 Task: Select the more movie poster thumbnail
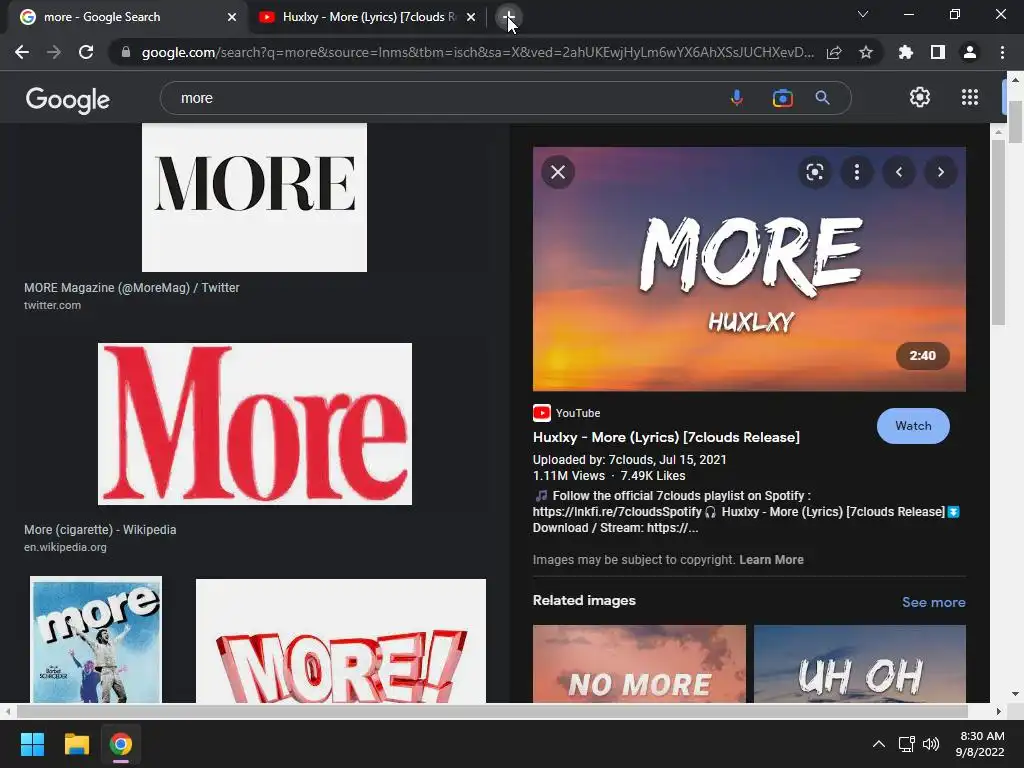96,639
